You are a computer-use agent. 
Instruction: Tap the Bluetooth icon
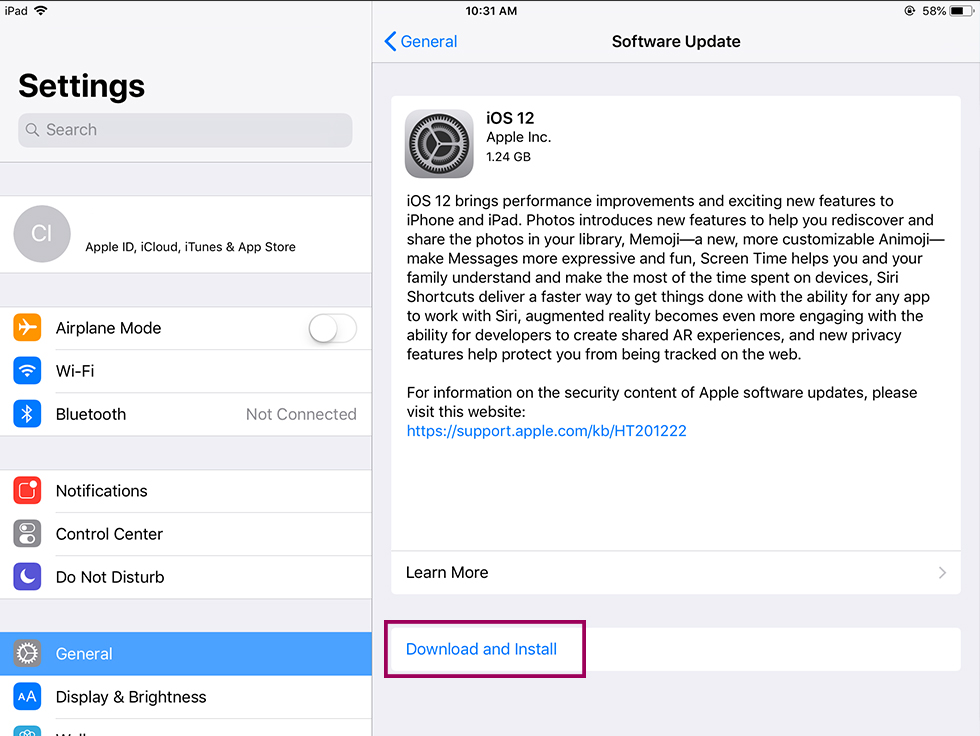pyautogui.click(x=27, y=414)
